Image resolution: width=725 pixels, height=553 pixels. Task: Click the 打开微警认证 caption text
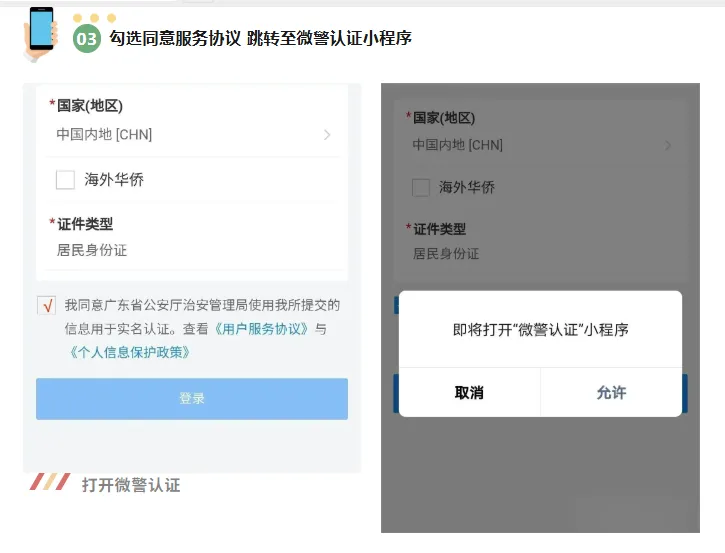click(x=131, y=485)
